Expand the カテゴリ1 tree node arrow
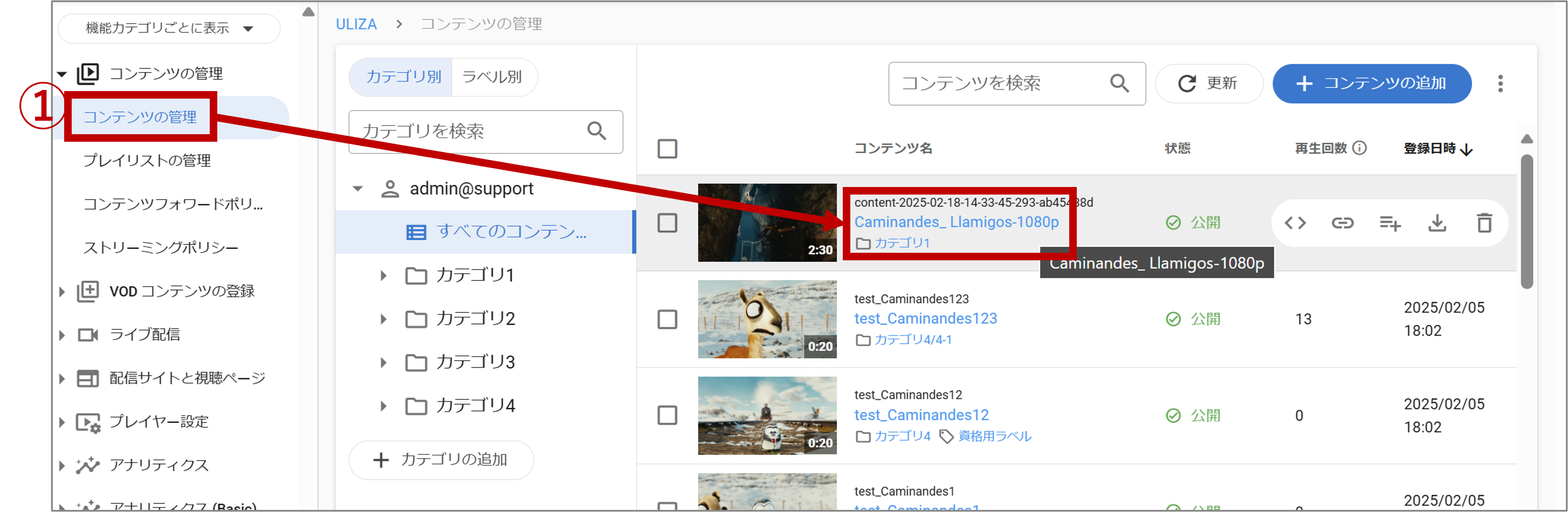 (383, 275)
